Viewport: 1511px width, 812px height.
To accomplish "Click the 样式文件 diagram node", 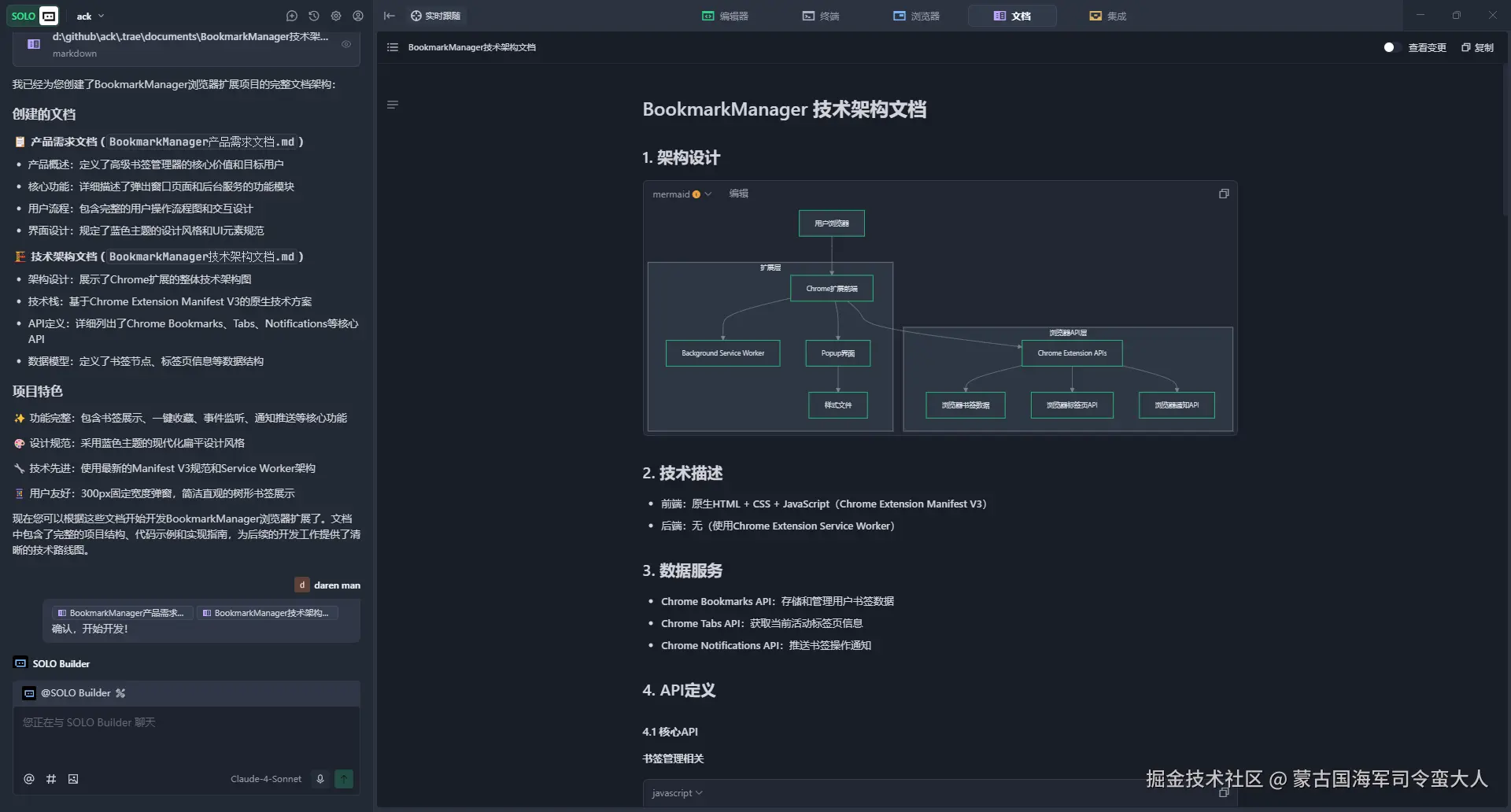I will click(838, 405).
